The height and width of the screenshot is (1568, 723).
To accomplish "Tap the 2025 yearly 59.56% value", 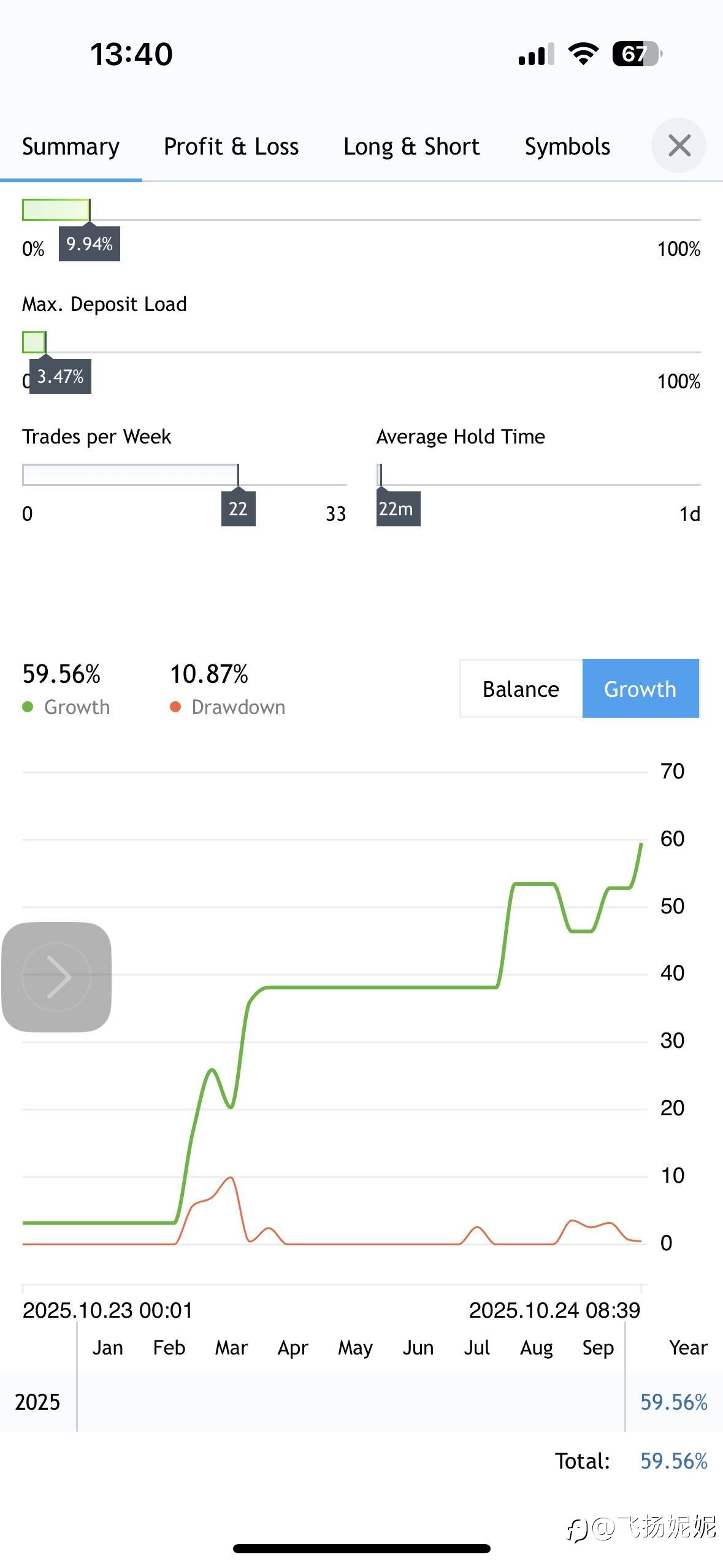I will tap(673, 1402).
